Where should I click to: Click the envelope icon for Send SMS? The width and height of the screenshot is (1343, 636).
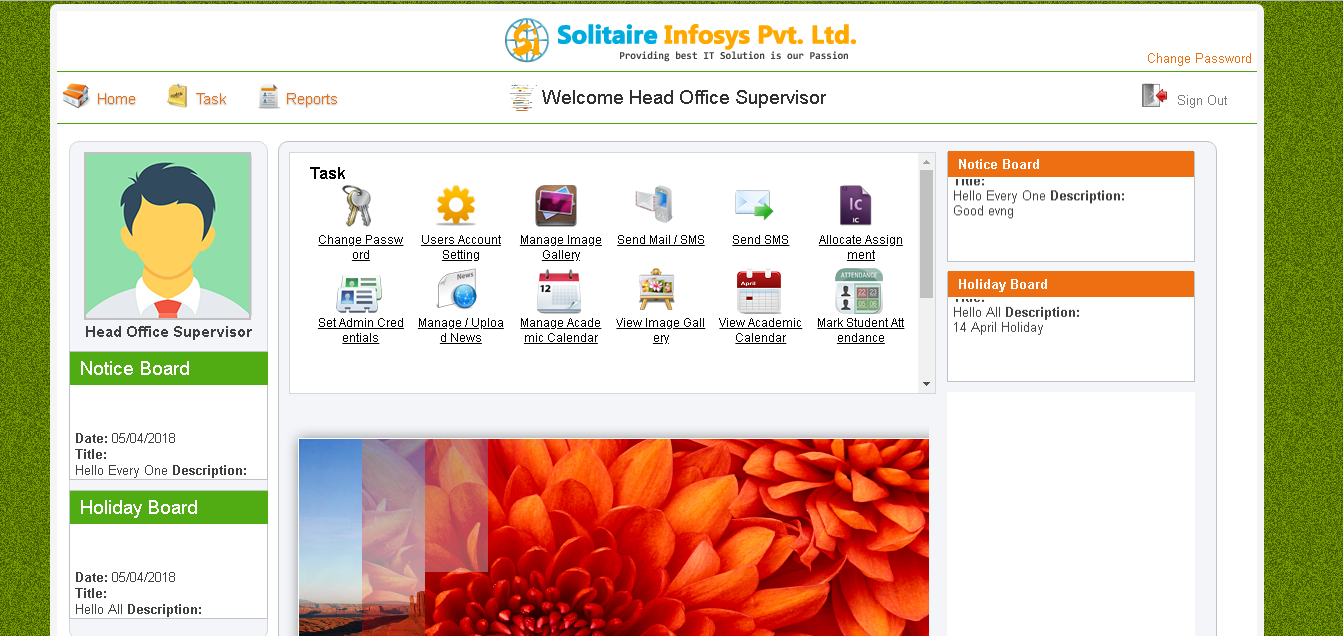tap(755, 206)
